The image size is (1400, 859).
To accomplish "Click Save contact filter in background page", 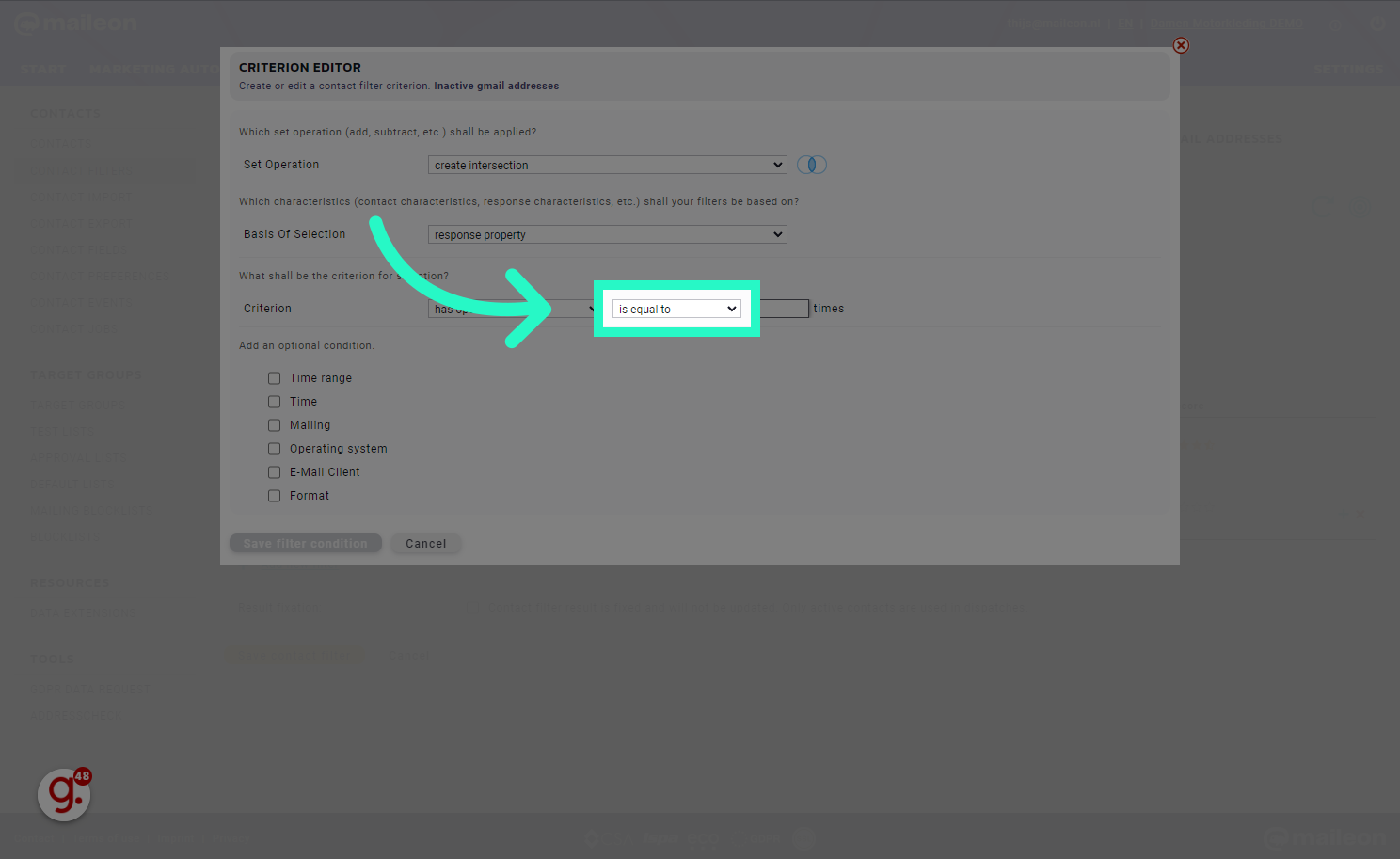I will [x=296, y=655].
